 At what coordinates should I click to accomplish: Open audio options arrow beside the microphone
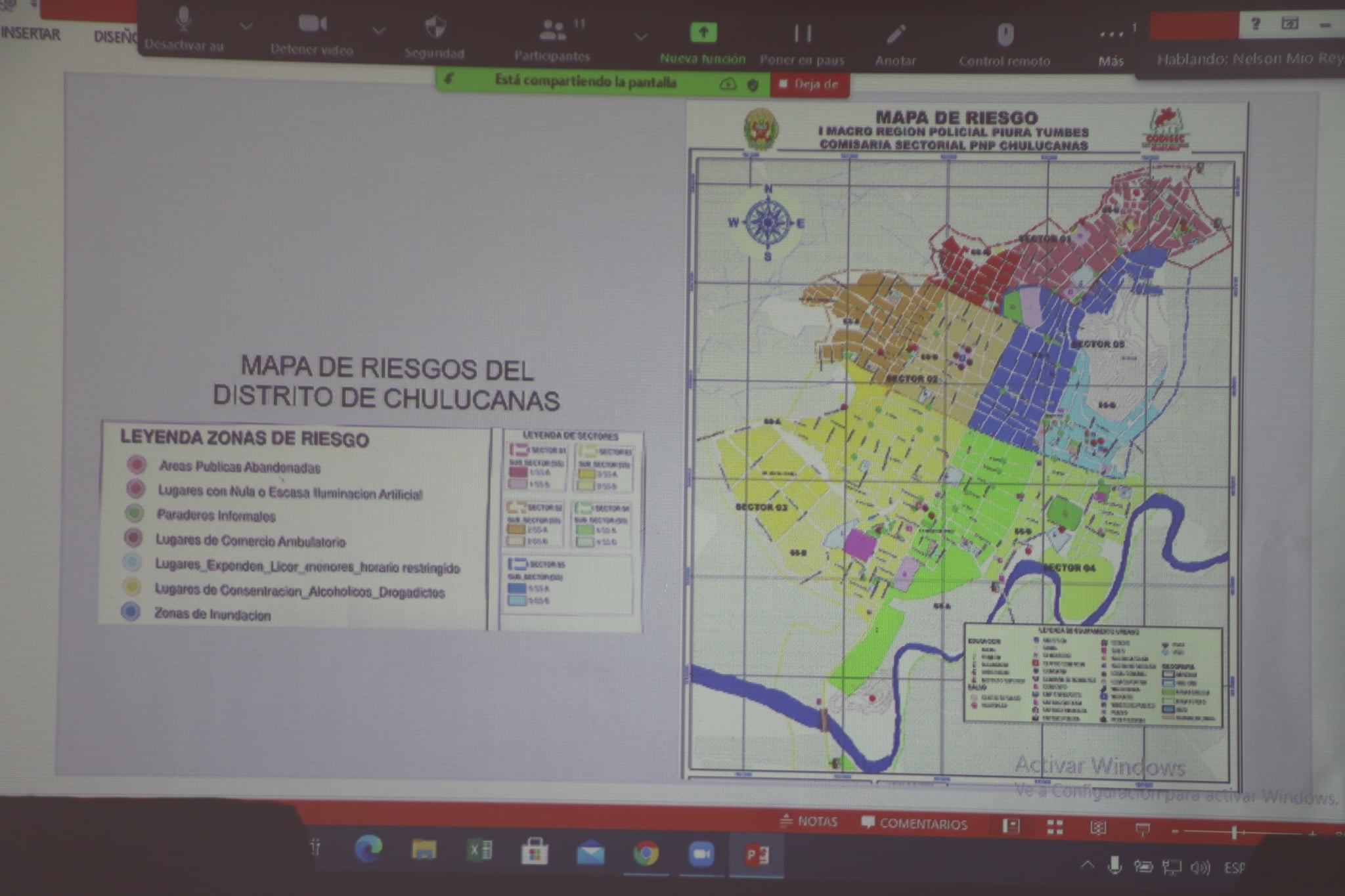tap(246, 27)
